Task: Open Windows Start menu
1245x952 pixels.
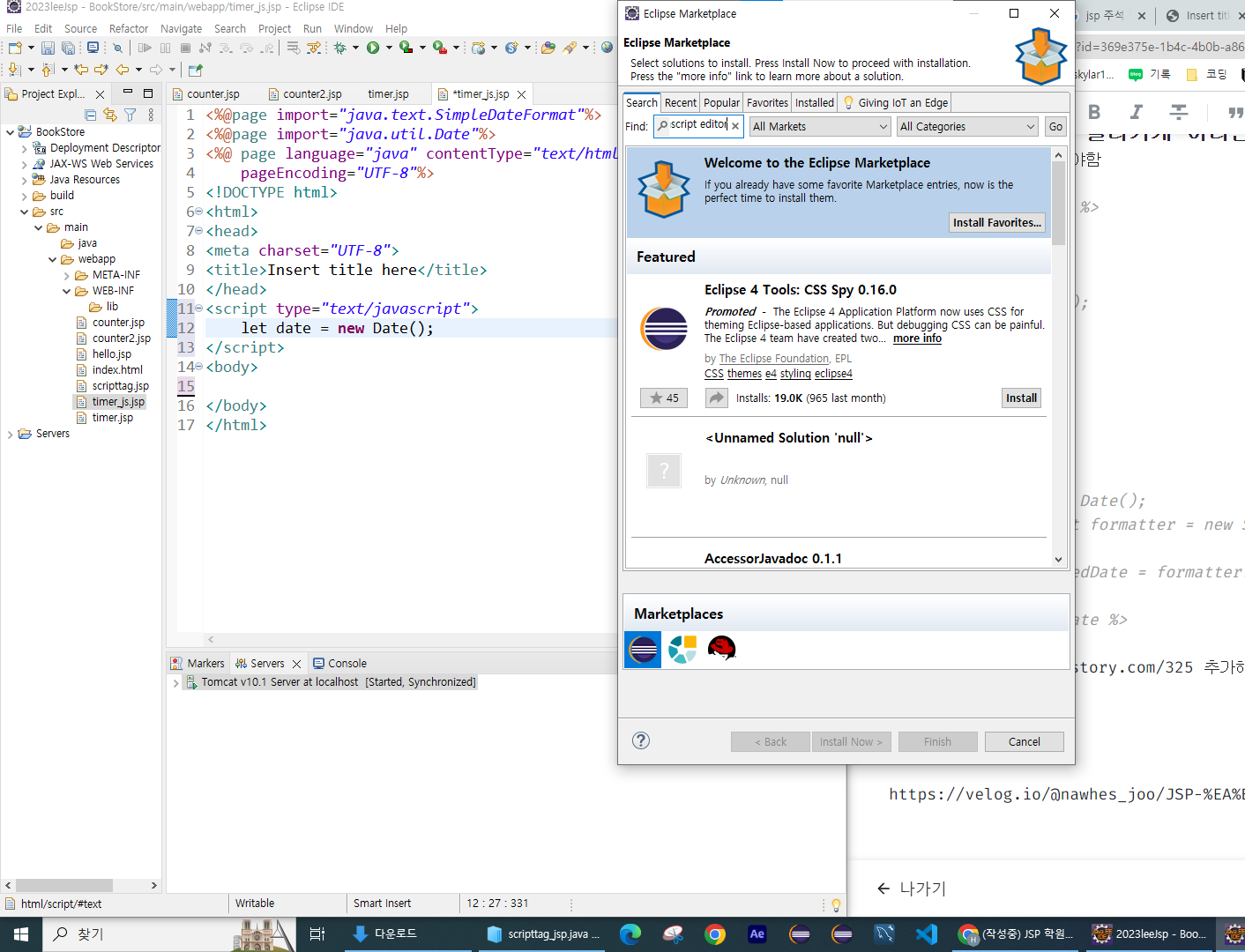Action: pos(21,934)
